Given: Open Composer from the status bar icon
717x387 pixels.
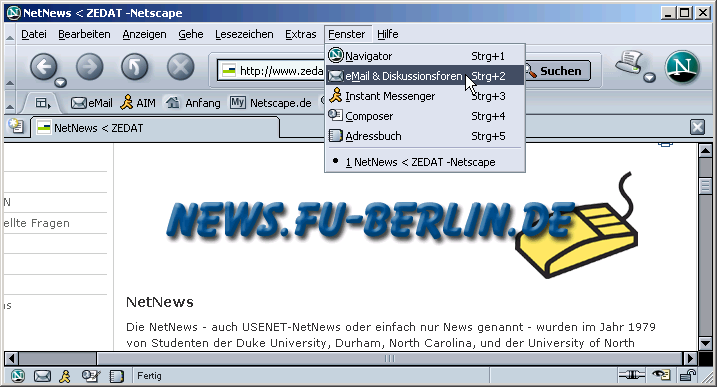Looking at the screenshot, I should pos(91,376).
